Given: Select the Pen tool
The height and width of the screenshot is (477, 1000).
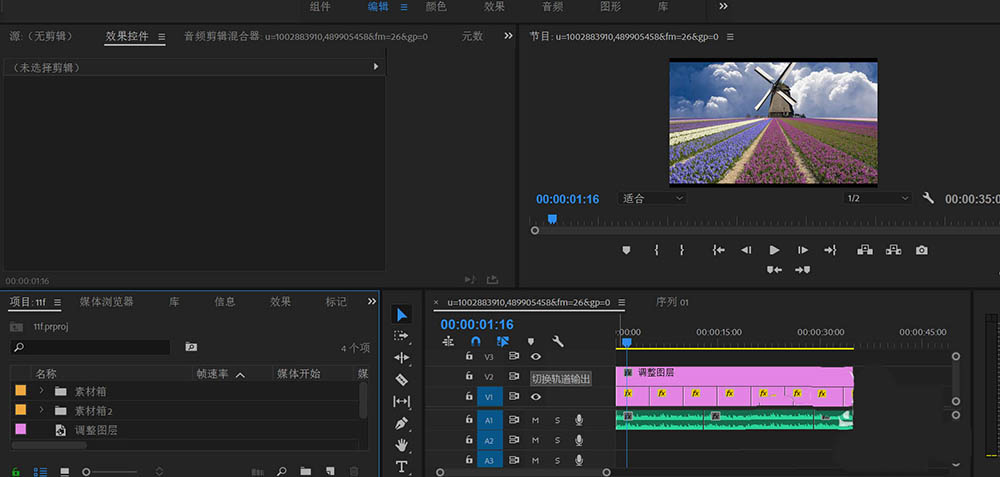Looking at the screenshot, I should click(x=402, y=423).
